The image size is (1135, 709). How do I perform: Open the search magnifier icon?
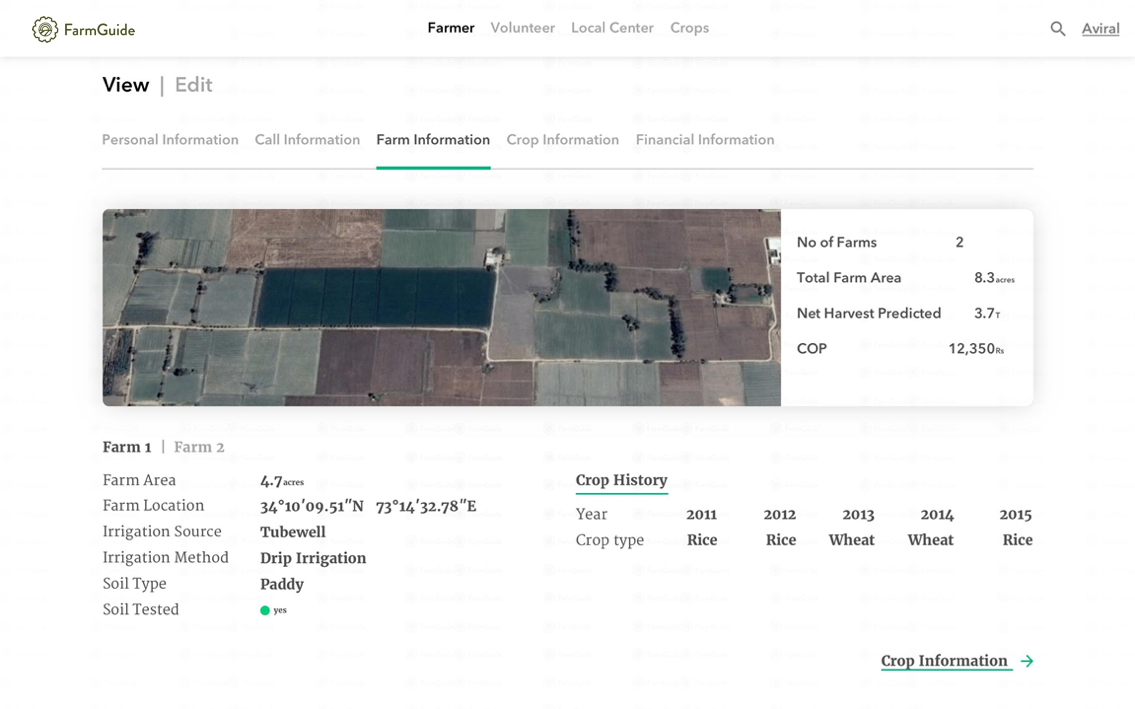click(x=1058, y=29)
